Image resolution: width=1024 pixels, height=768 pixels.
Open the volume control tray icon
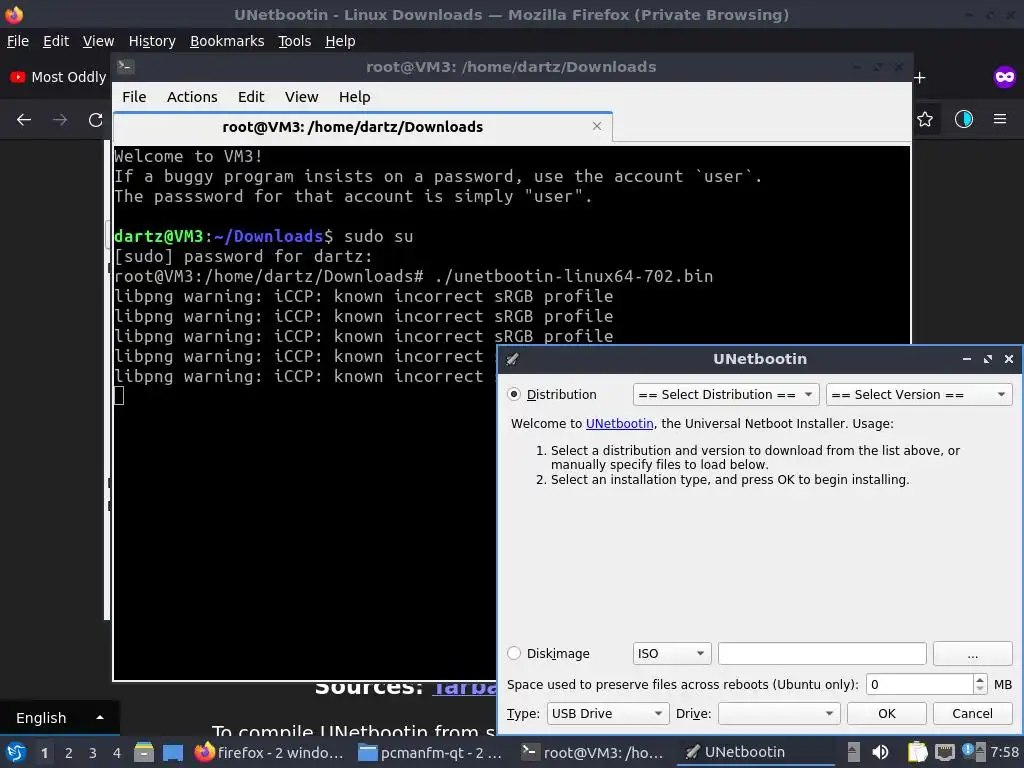[x=880, y=752]
